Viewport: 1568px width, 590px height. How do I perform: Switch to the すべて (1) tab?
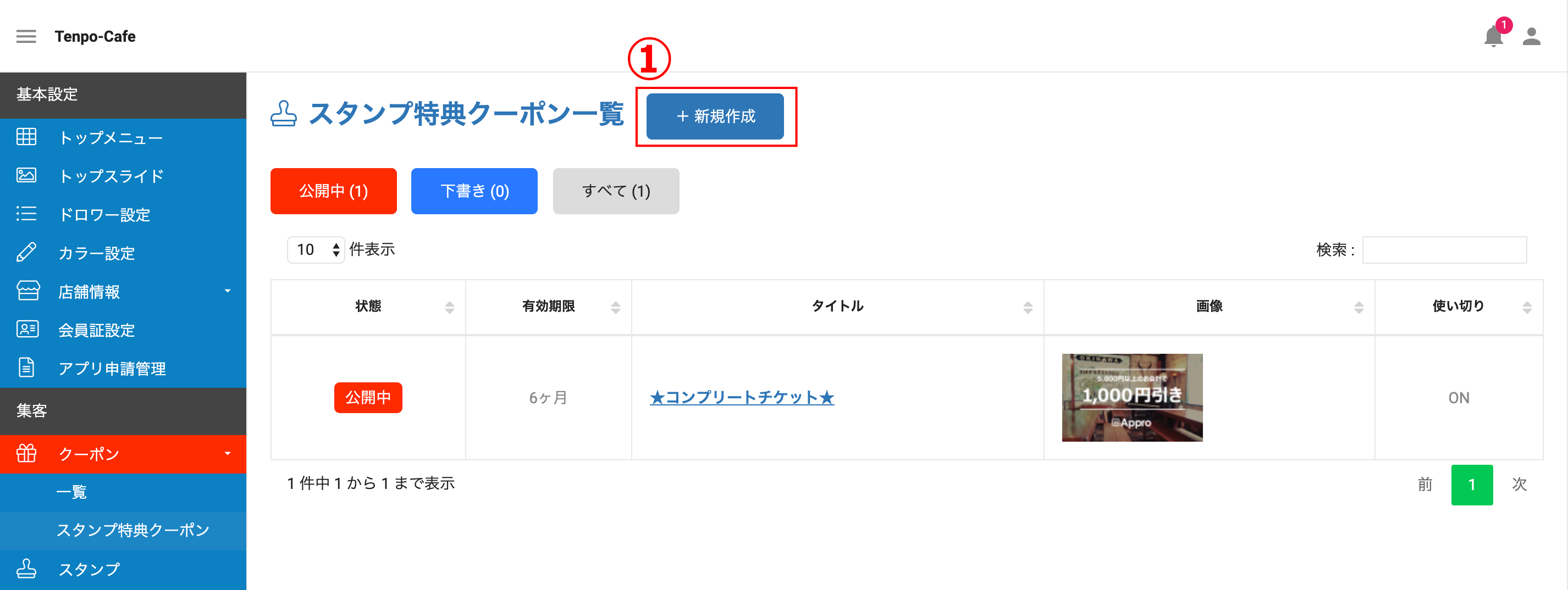616,191
